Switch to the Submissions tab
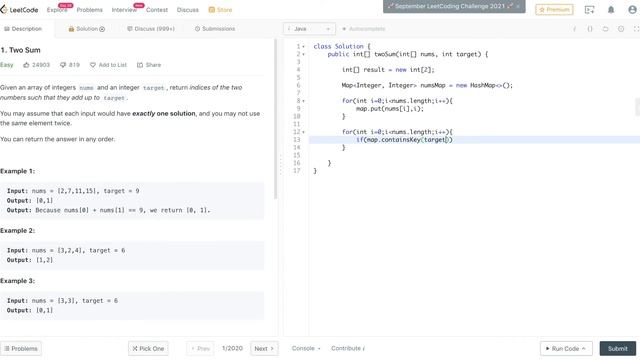This screenshot has height=360, width=640. (x=215, y=29)
